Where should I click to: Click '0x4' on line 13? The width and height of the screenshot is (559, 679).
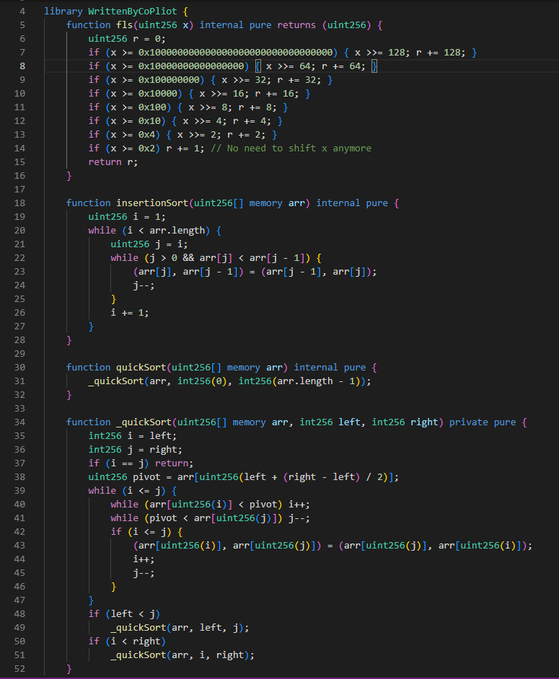tap(146, 135)
